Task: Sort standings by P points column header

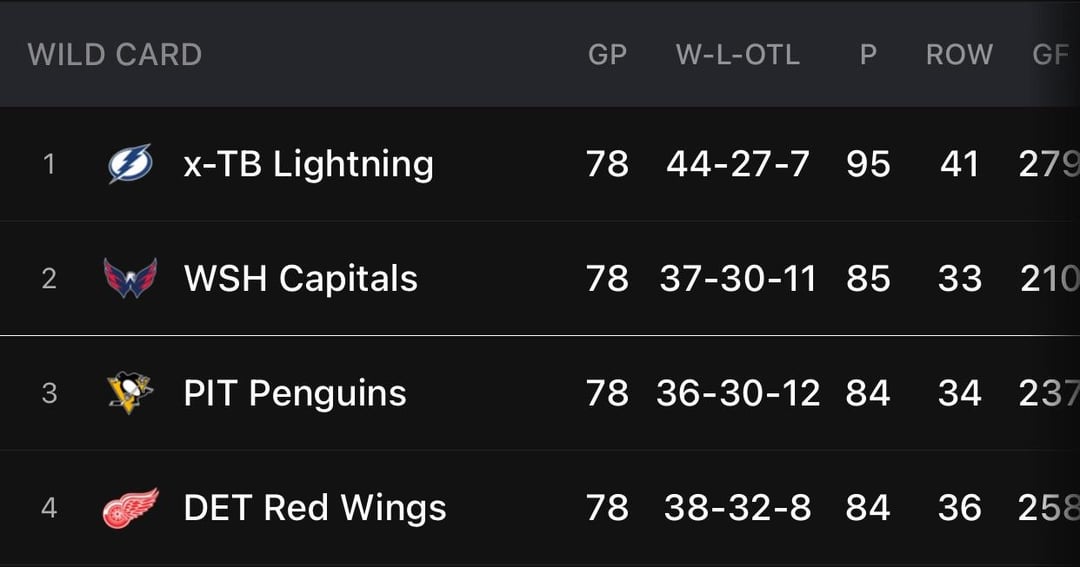Action: click(x=868, y=54)
